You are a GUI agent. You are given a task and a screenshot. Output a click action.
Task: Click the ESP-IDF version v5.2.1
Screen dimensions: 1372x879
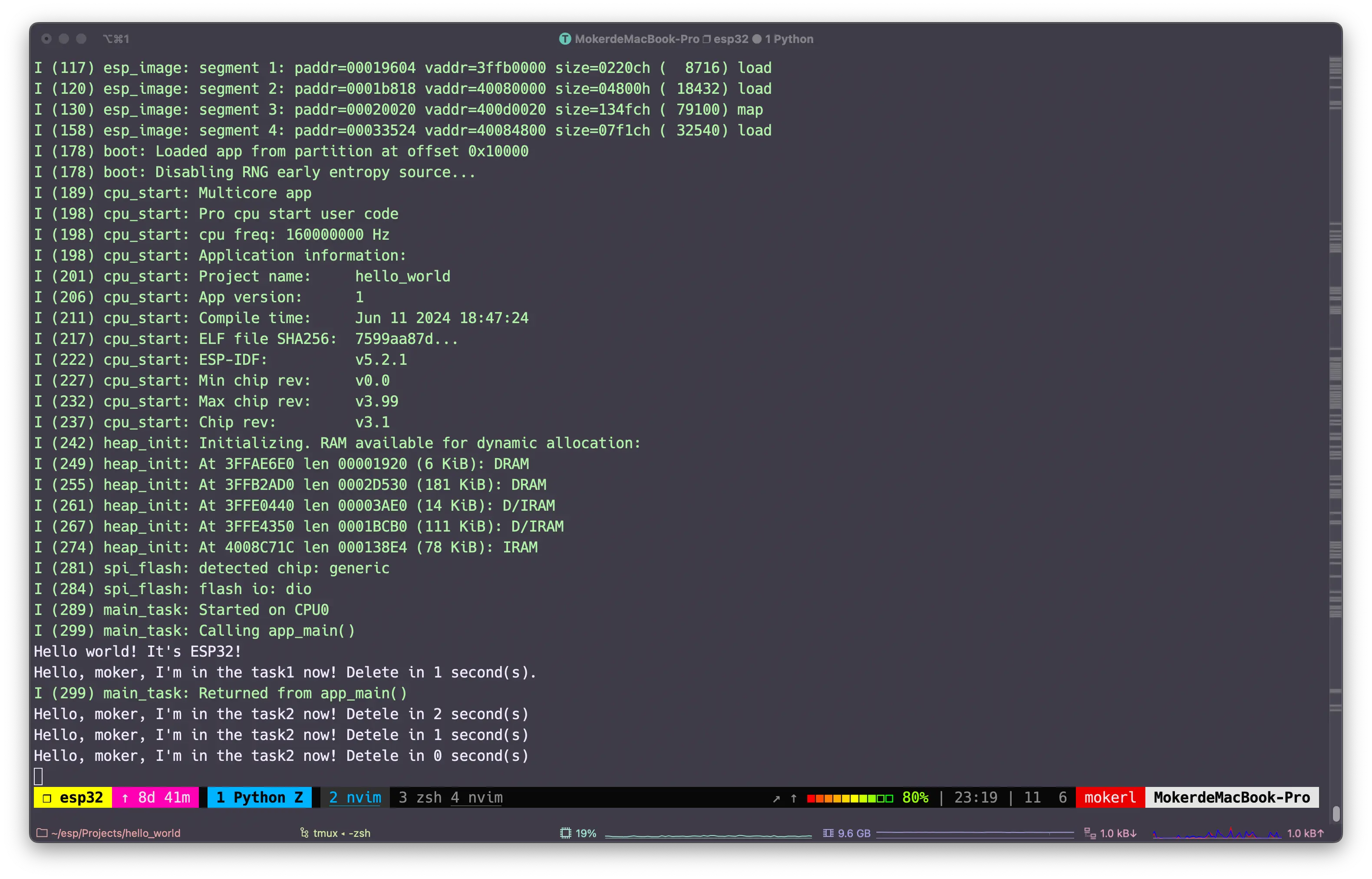click(x=381, y=360)
